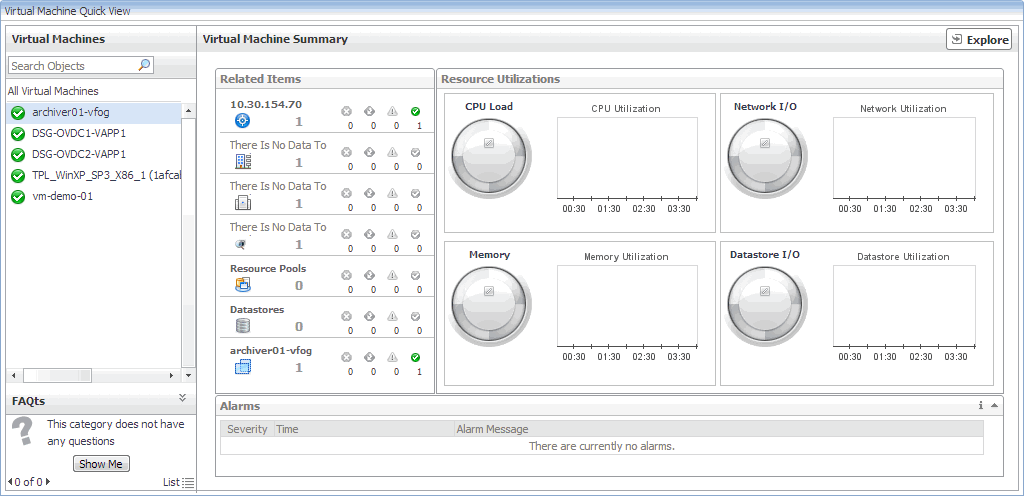Sort alarms by Time column header
1024x496 pixels.
point(364,429)
